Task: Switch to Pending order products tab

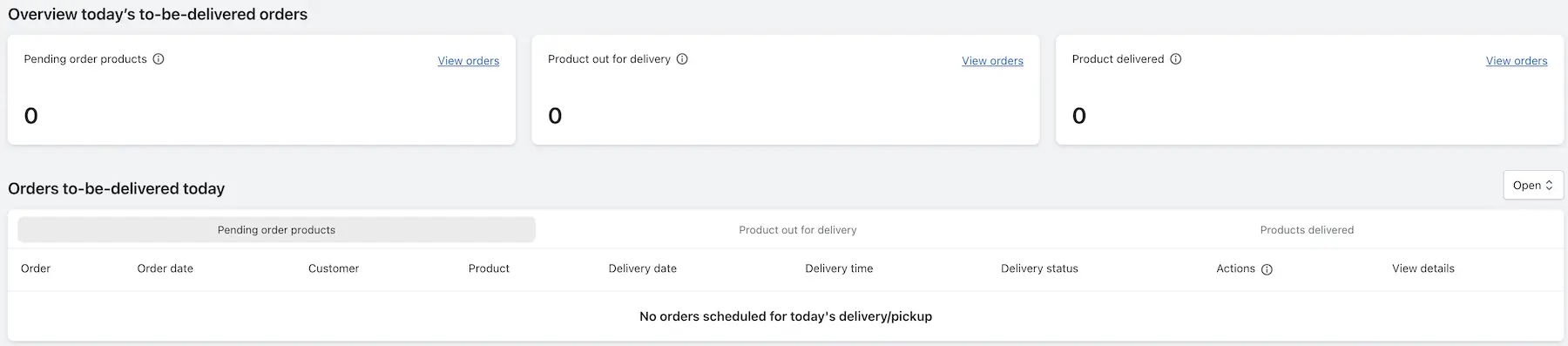Action: click(x=276, y=230)
